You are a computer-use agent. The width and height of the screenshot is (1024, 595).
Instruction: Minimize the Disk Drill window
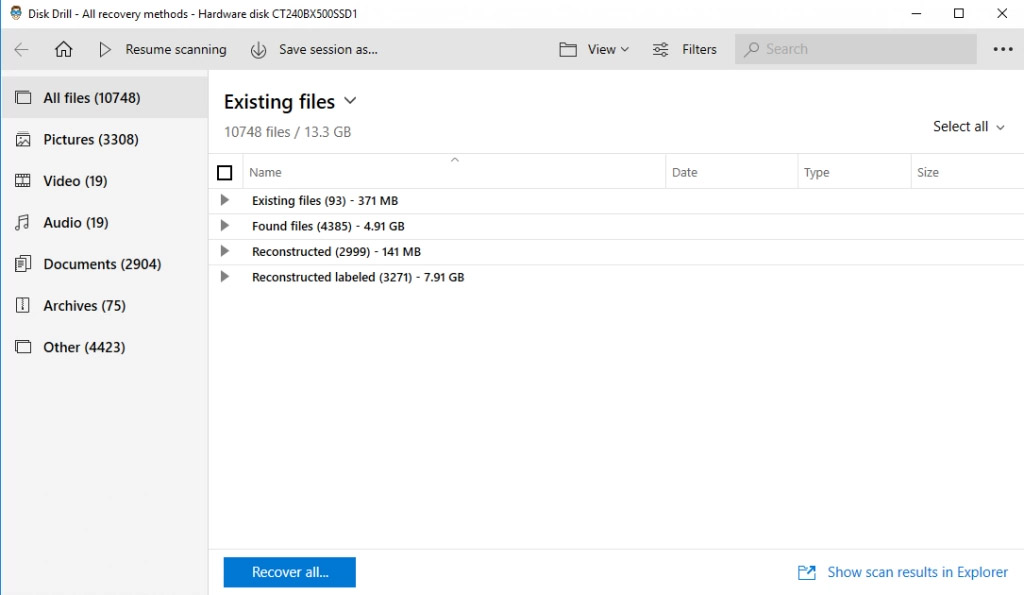coord(916,13)
